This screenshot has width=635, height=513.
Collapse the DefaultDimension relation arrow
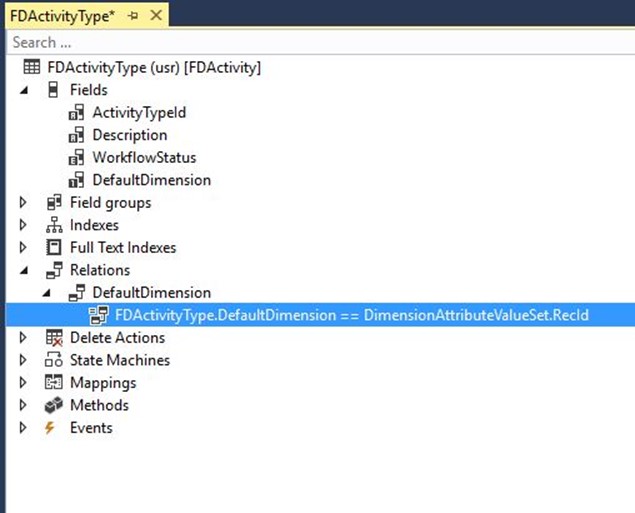[x=47, y=293]
